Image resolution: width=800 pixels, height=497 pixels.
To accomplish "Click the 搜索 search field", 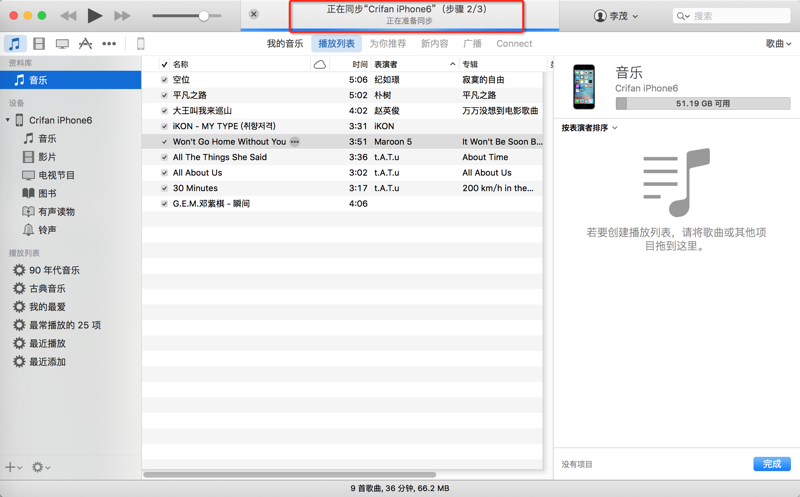I will coord(732,16).
